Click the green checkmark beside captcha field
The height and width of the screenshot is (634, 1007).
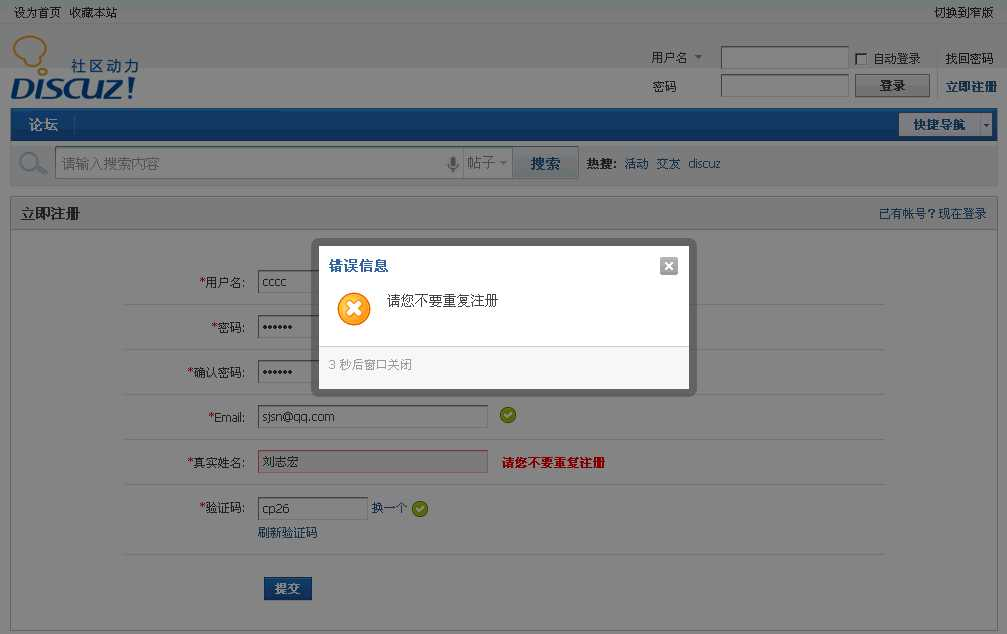420,508
